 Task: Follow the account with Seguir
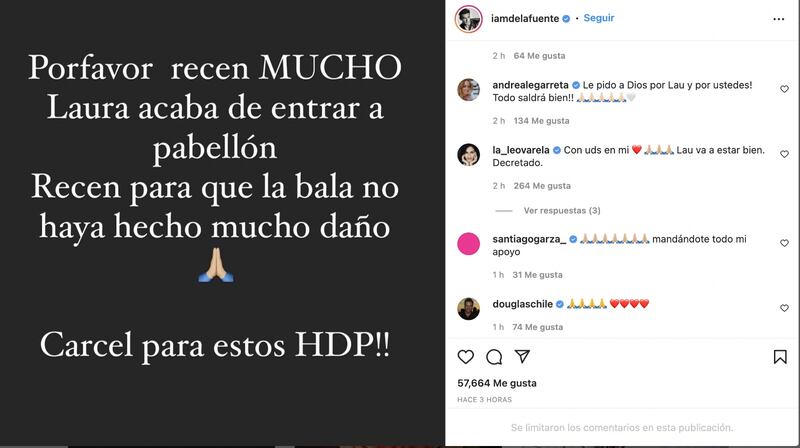coord(598,18)
